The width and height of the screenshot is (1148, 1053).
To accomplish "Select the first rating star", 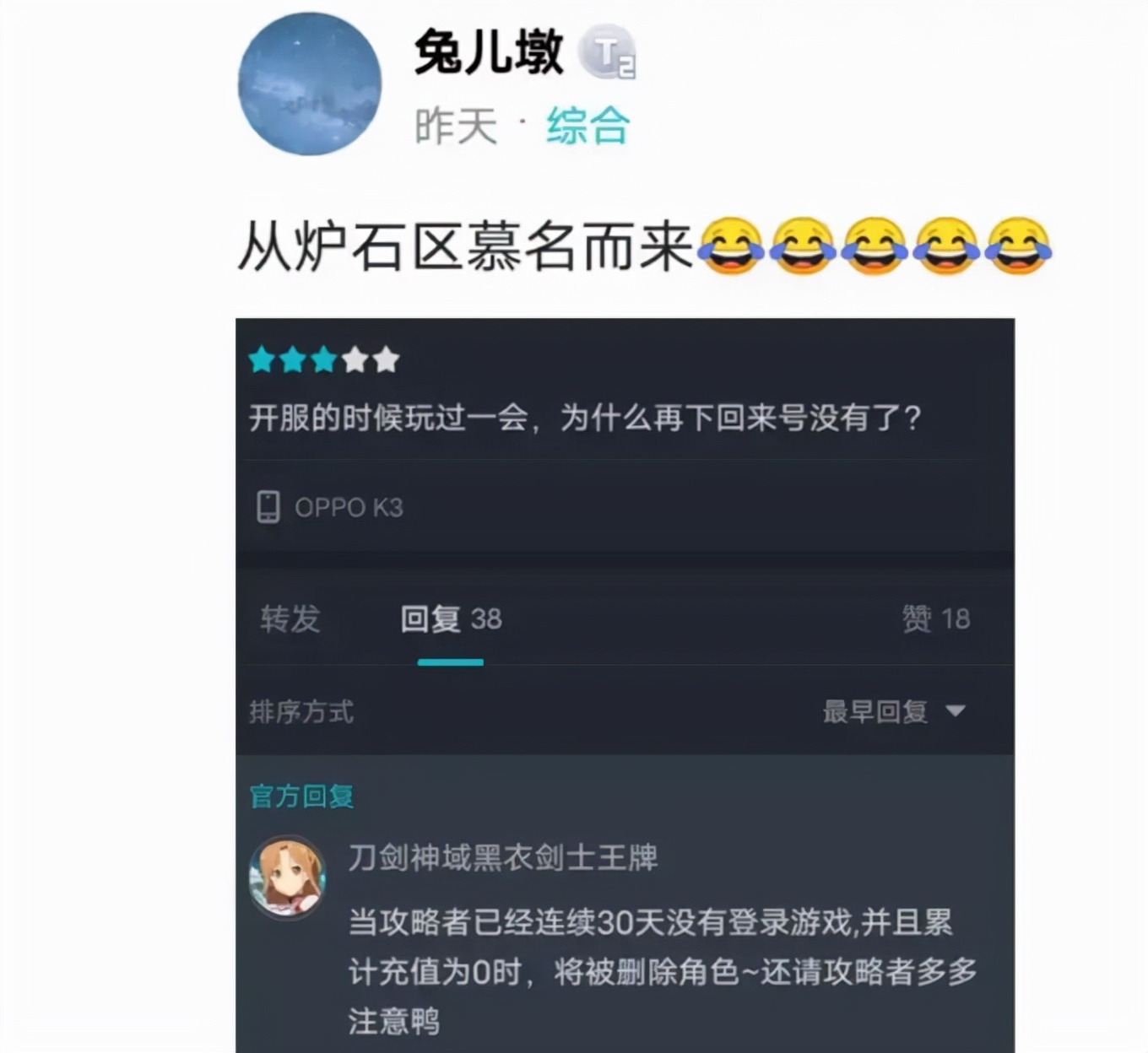I will 262,360.
